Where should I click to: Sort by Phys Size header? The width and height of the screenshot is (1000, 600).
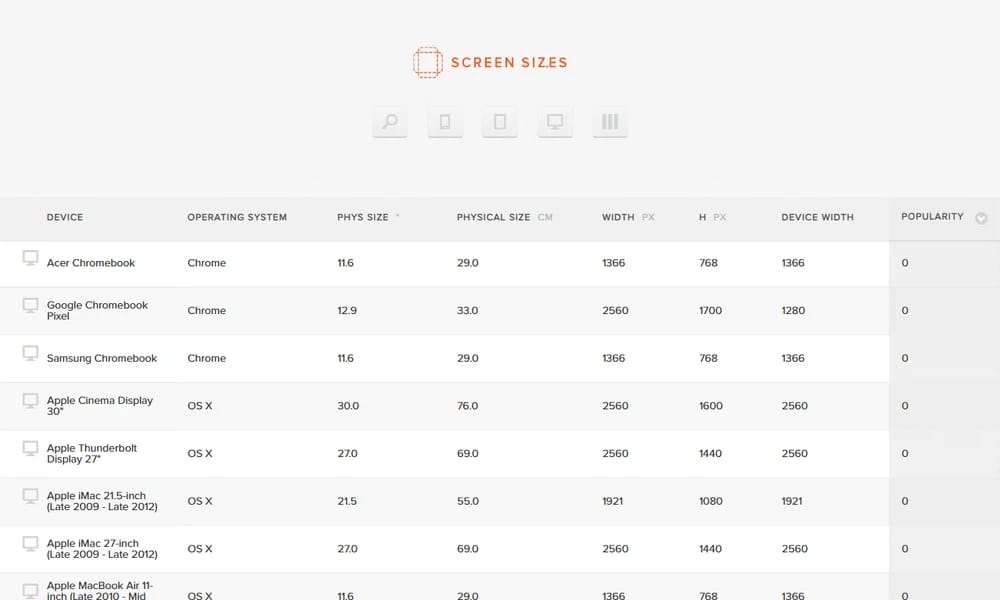point(362,217)
